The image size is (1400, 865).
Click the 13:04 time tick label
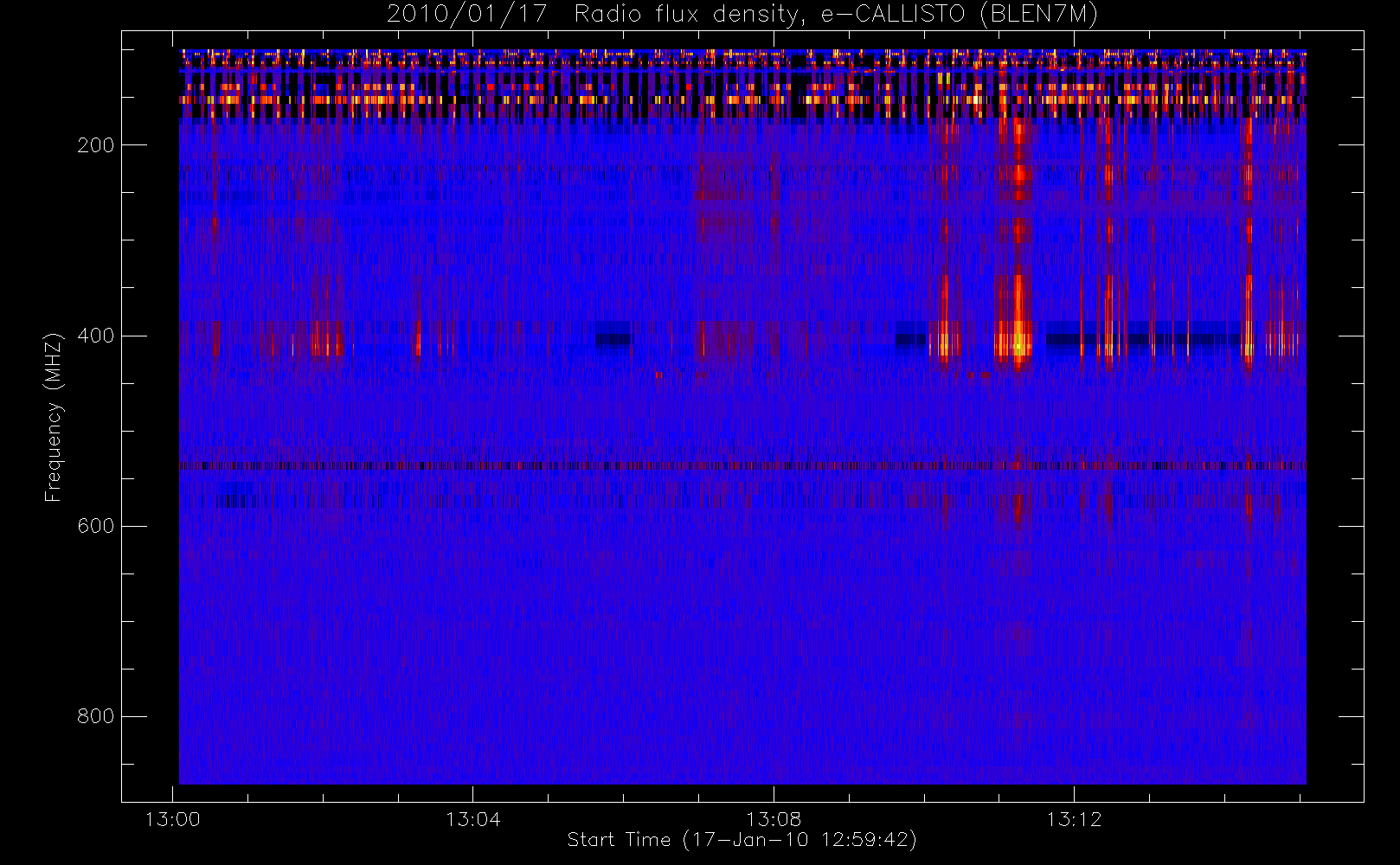tap(472, 819)
